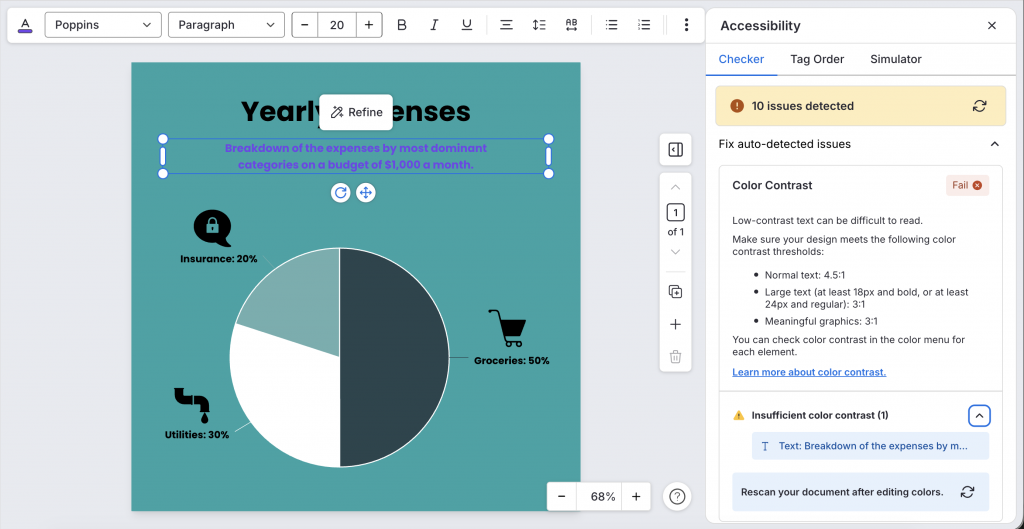The image size is (1024, 529).
Task: Decrease font size with minus button
Action: point(305,25)
